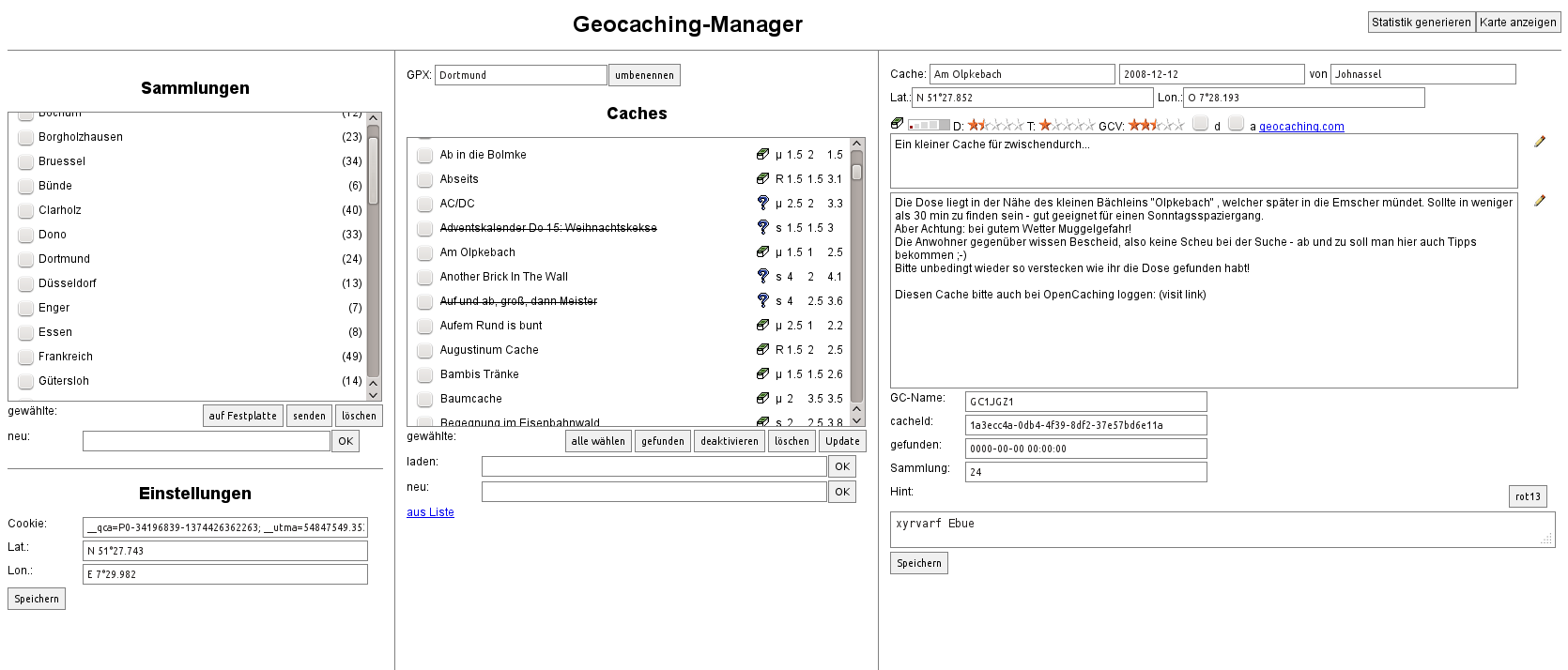Click the Caches list scrollbar thumb
Screen dimensions: 1568x670
[856, 172]
